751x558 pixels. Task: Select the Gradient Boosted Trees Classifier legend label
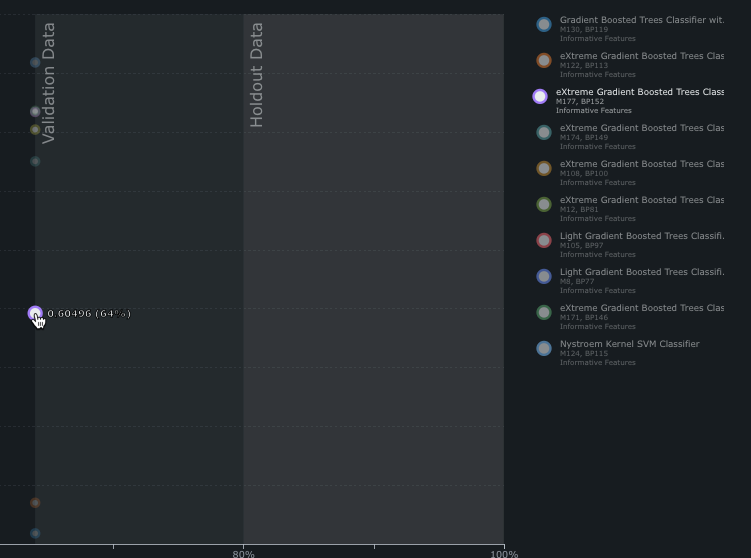[x=641, y=20]
